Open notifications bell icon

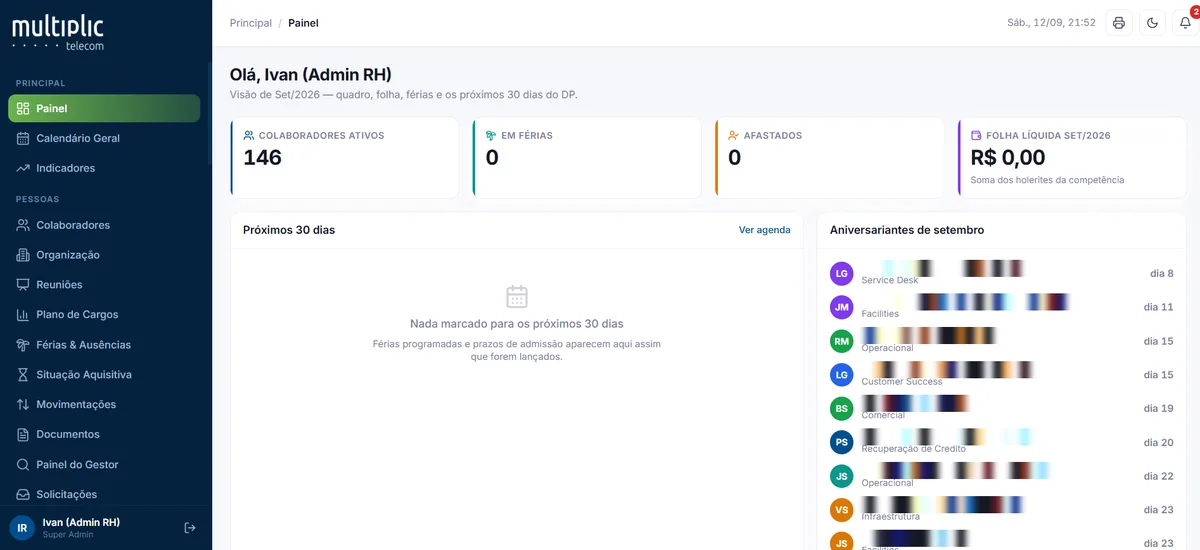tap(1185, 23)
